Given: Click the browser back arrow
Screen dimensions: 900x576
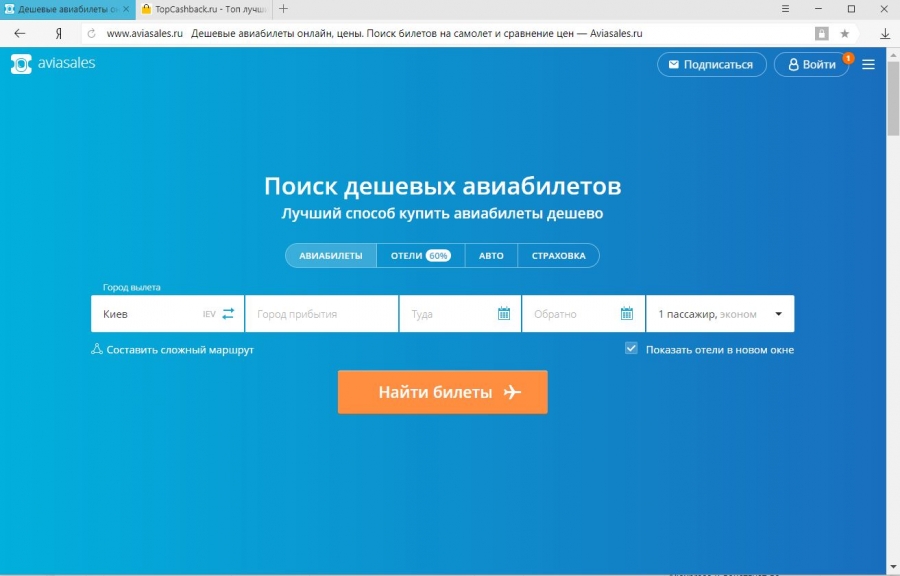Looking at the screenshot, I should [20, 33].
